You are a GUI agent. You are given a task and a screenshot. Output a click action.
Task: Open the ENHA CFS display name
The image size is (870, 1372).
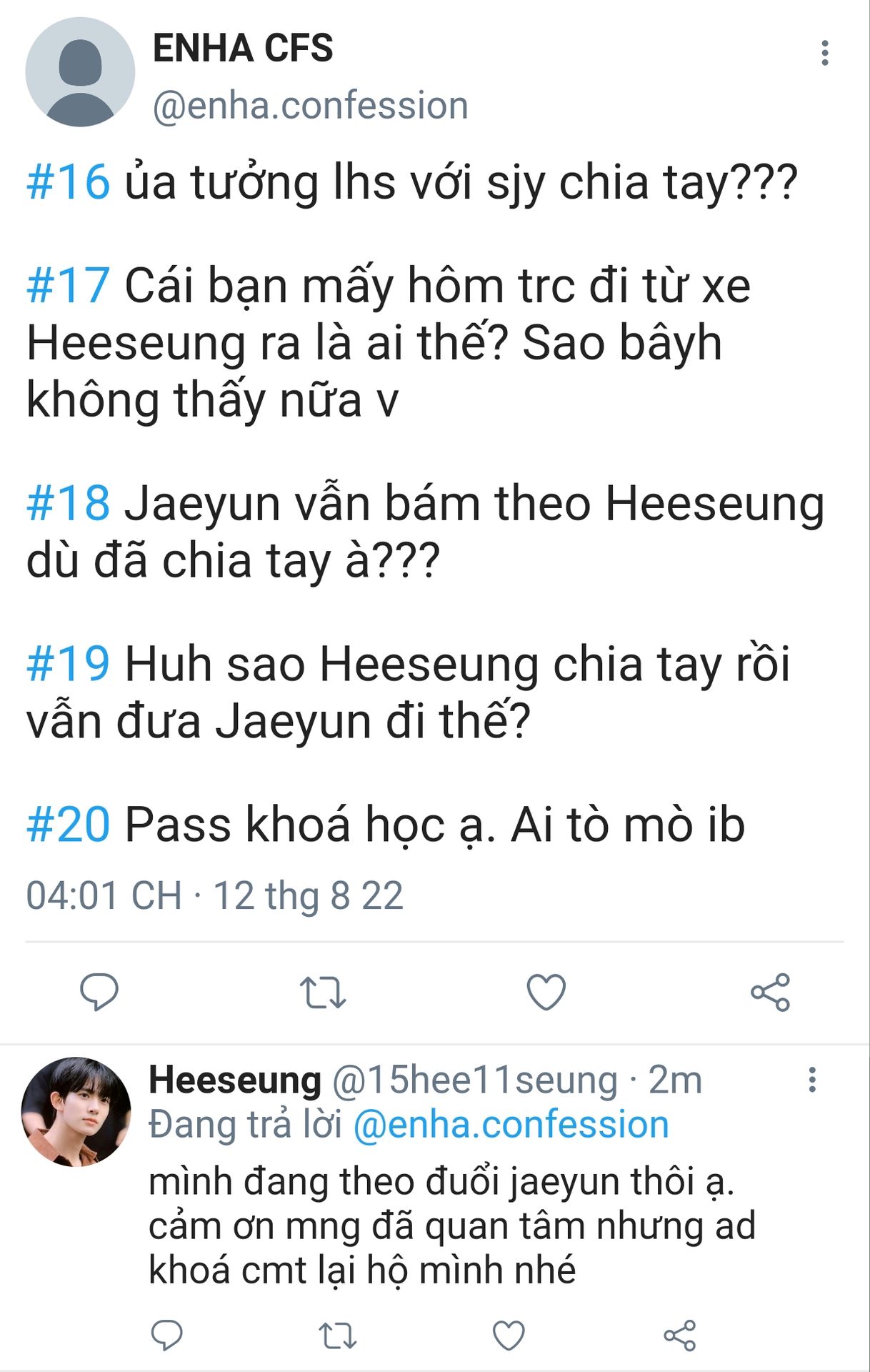(243, 49)
